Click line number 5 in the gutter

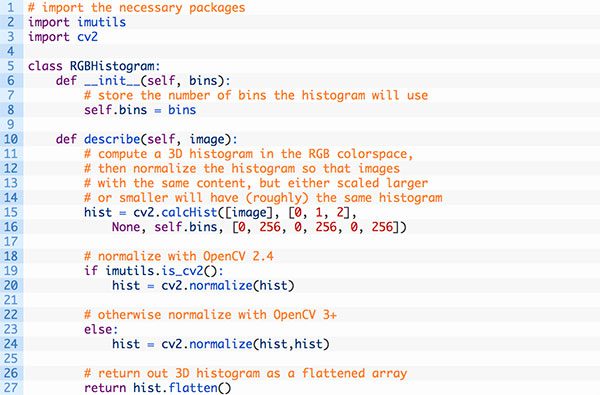11,66
